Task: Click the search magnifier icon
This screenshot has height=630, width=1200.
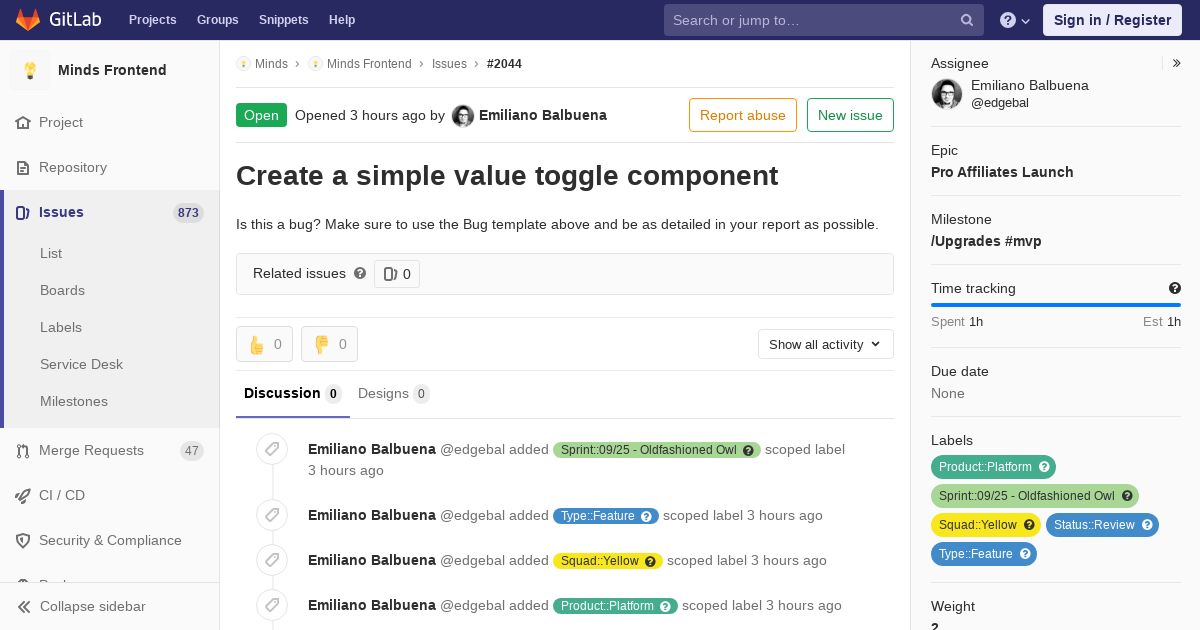Action: [x=967, y=20]
